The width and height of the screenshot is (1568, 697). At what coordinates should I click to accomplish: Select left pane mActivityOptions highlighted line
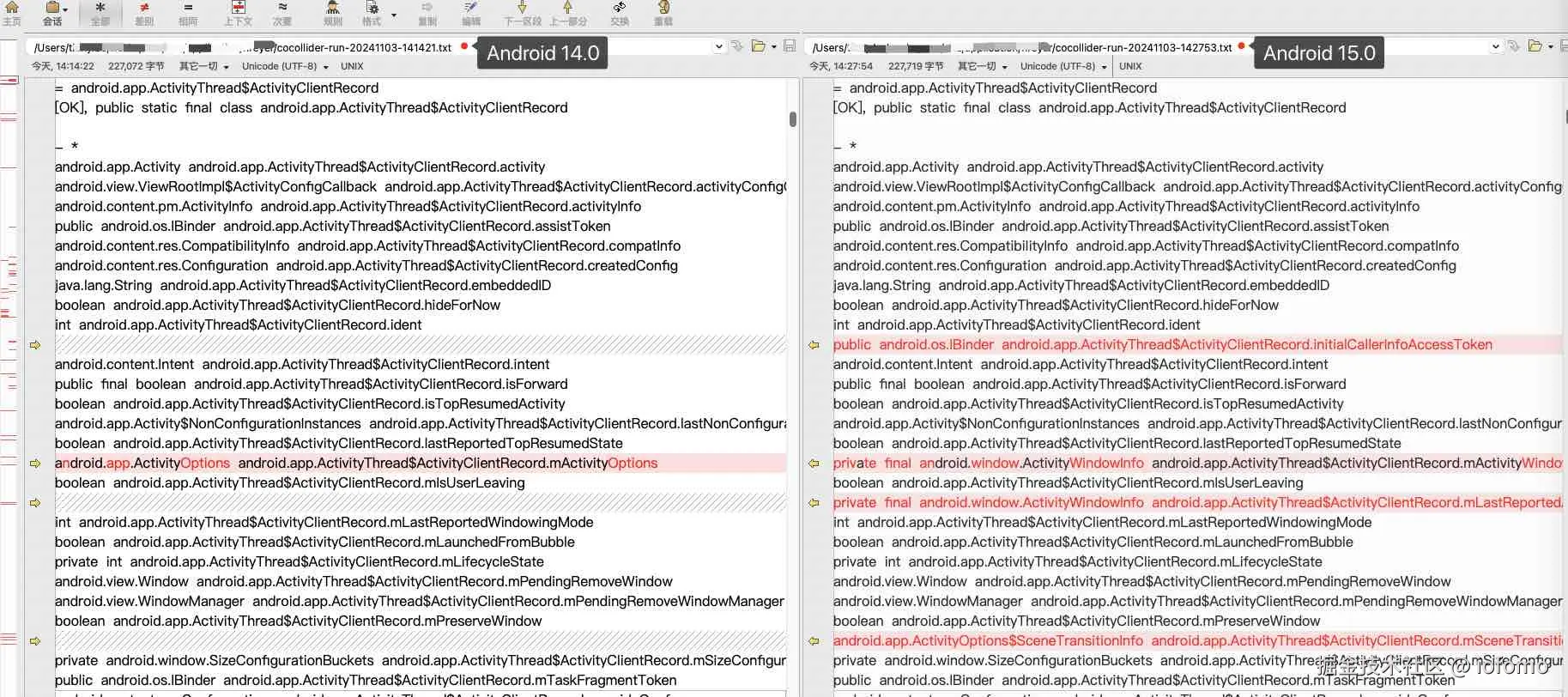421,464
